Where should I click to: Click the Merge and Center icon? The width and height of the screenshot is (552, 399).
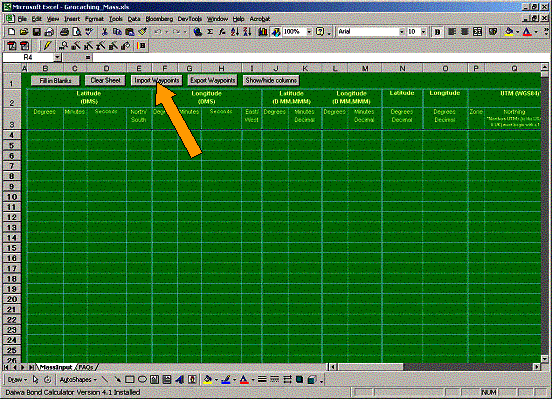coord(477,32)
